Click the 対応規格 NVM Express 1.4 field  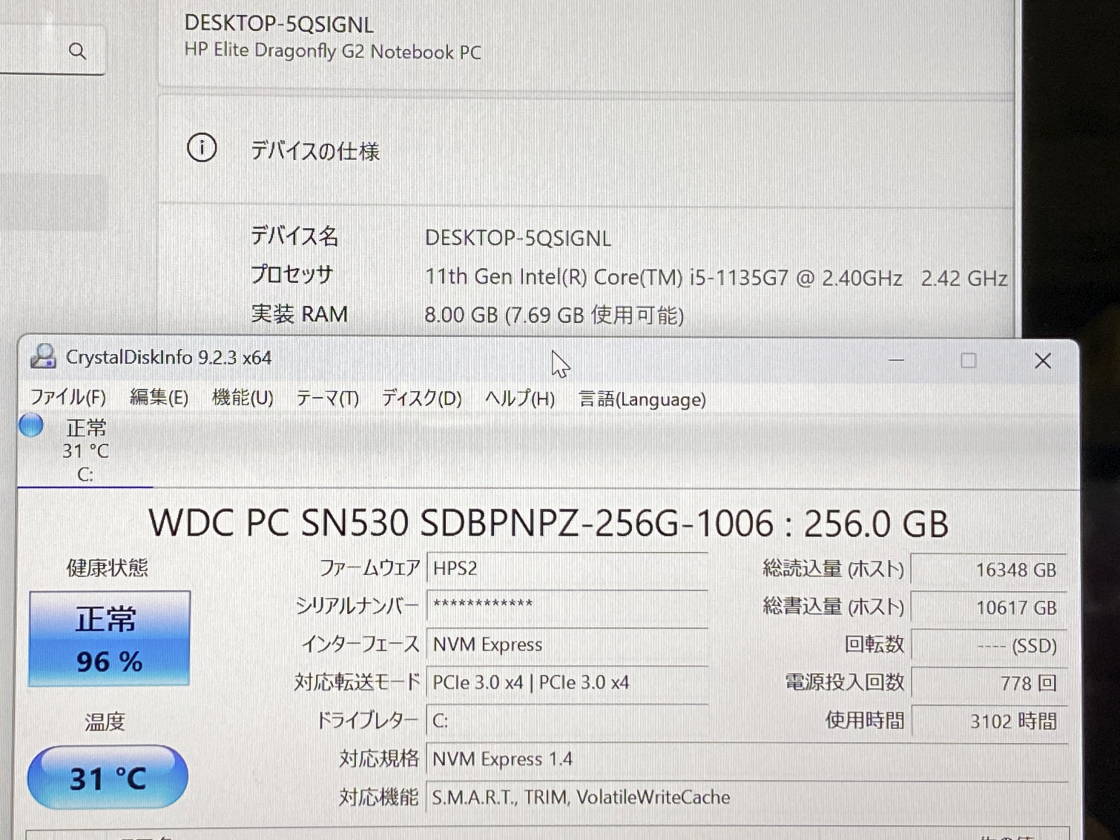click(x=747, y=759)
